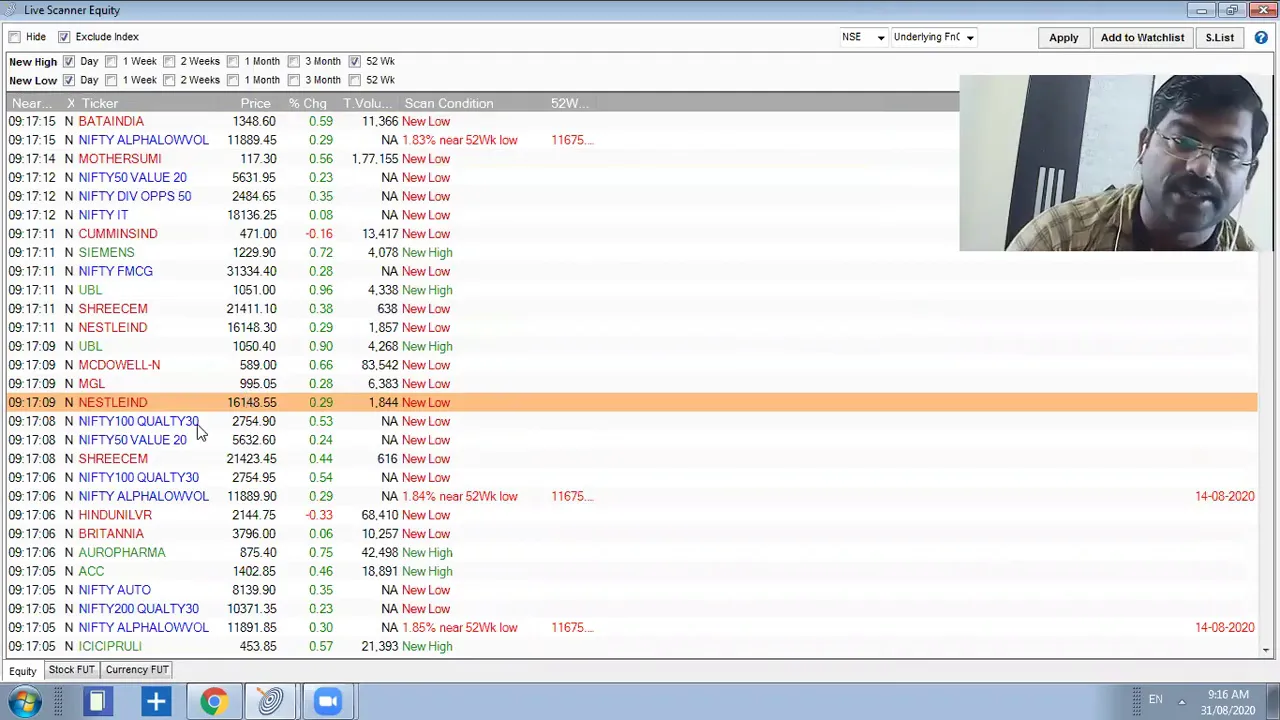The width and height of the screenshot is (1280, 720).
Task: Open the Underlying FnO dropdown
Action: (x=934, y=37)
